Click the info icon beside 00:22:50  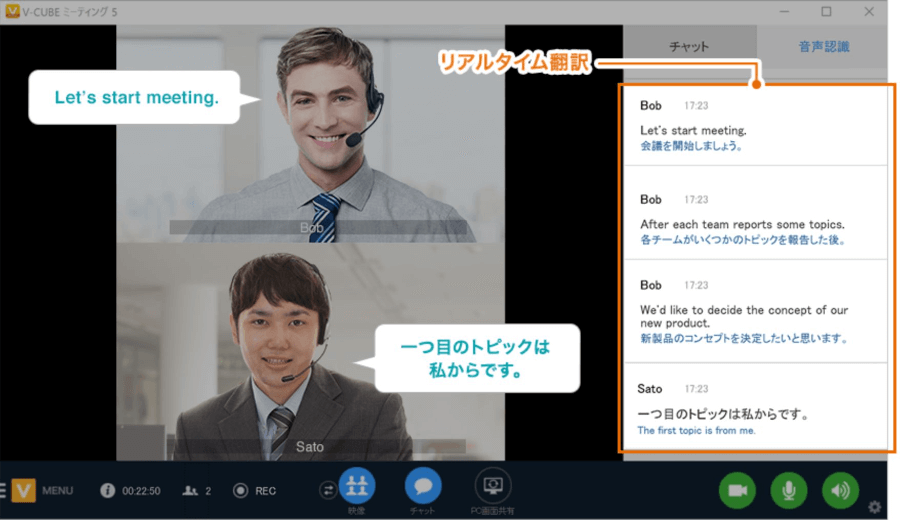pos(107,491)
